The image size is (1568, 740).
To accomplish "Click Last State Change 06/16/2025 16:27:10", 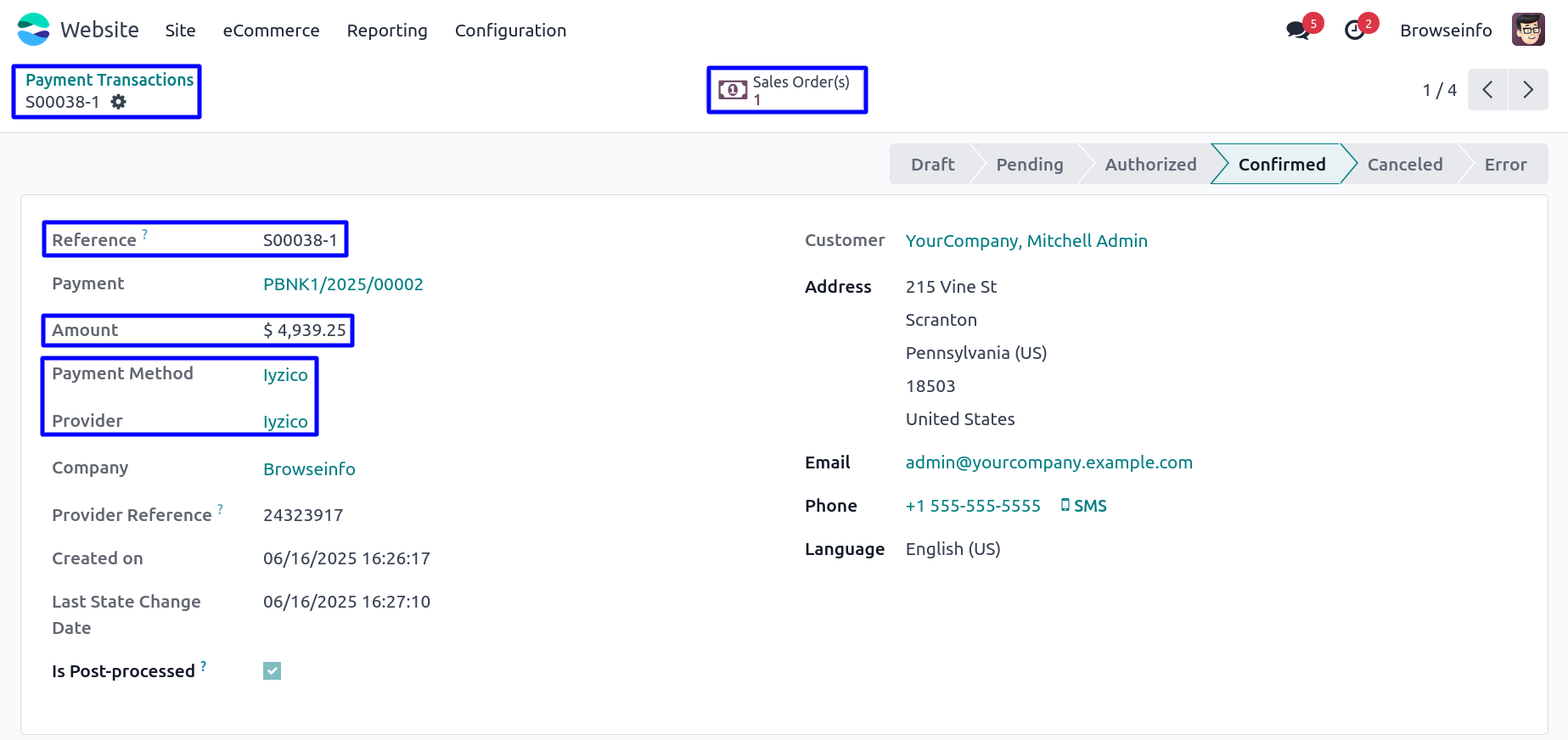I will (x=346, y=602).
